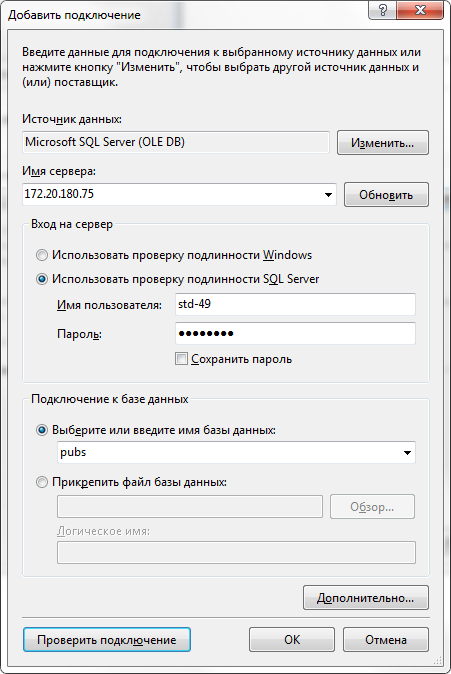The image size is (451, 674).
Task: Select SQL Server authentication radio button
Action: [x=42, y=279]
